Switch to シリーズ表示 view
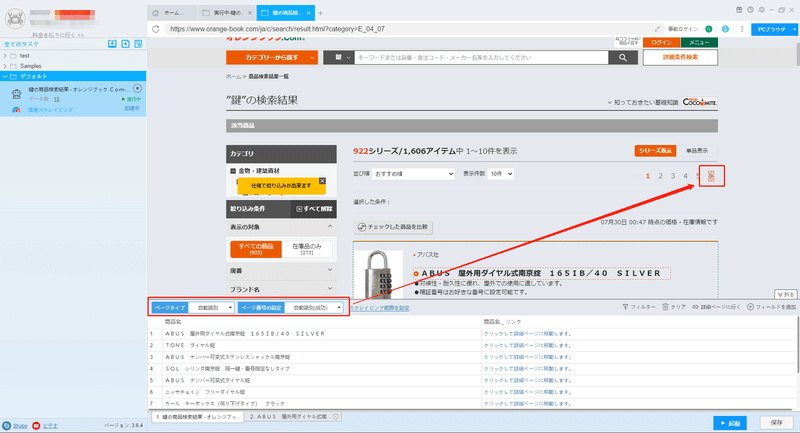 [x=655, y=151]
